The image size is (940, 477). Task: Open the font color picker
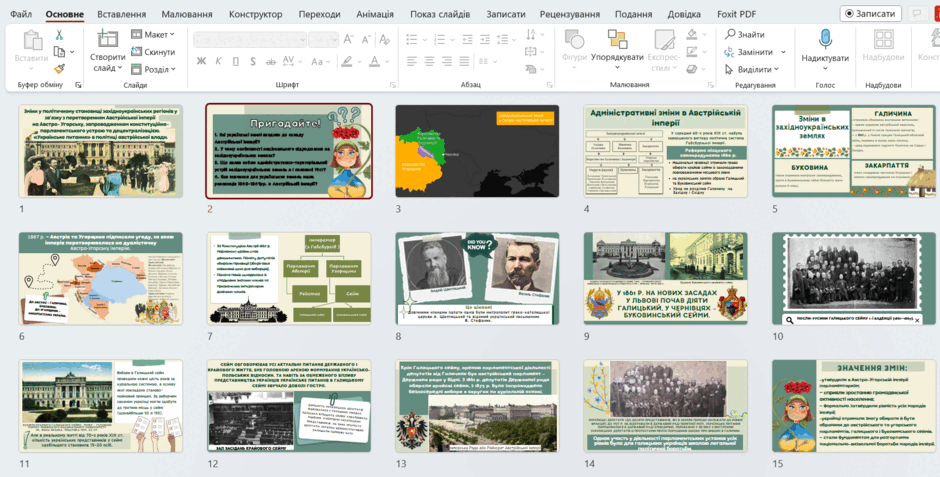pyautogui.click(x=388, y=61)
